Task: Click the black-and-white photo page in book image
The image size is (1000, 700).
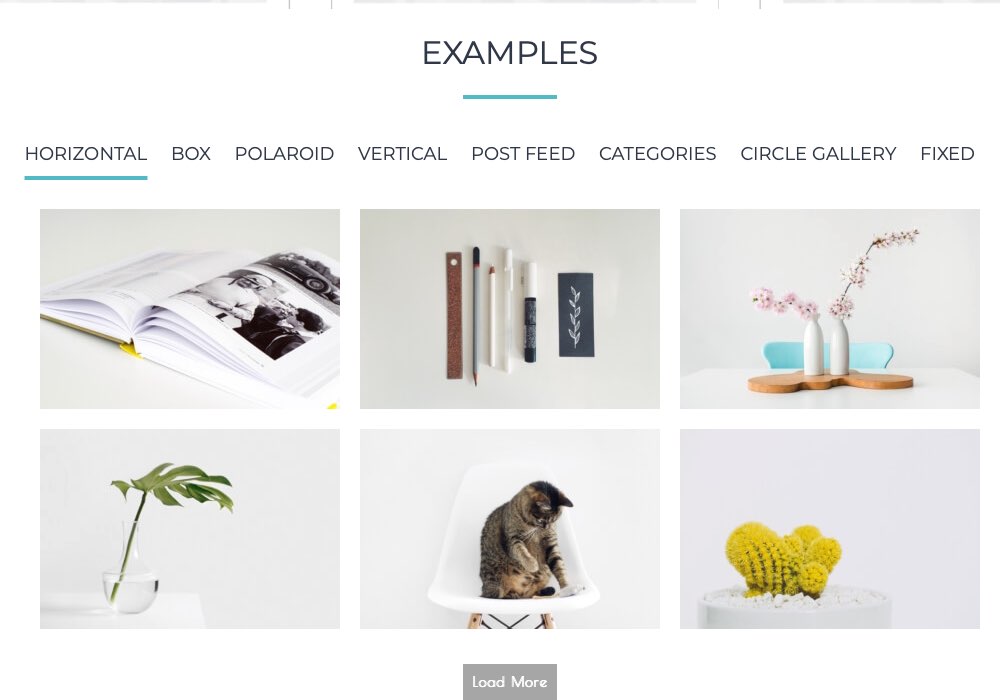Action: tap(268, 306)
